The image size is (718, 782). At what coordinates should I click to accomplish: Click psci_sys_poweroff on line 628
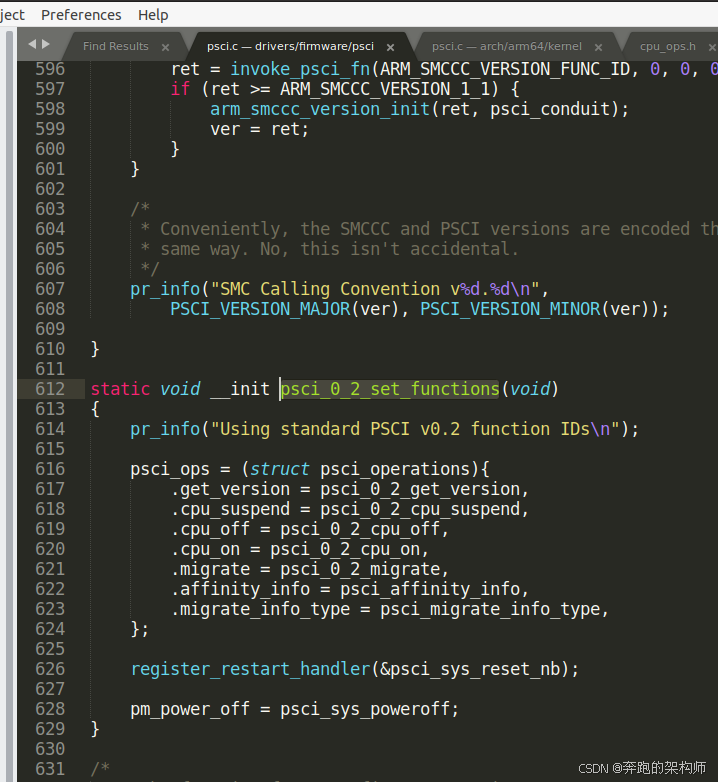pos(365,709)
